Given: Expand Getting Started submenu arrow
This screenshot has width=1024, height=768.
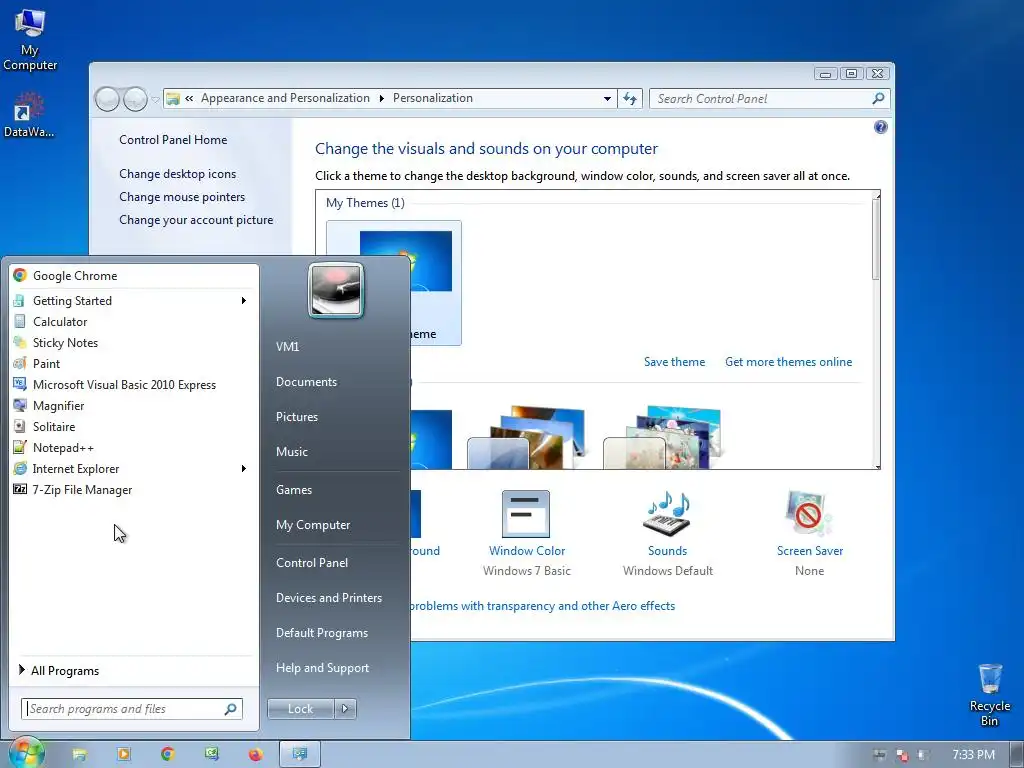Looking at the screenshot, I should tap(244, 300).
